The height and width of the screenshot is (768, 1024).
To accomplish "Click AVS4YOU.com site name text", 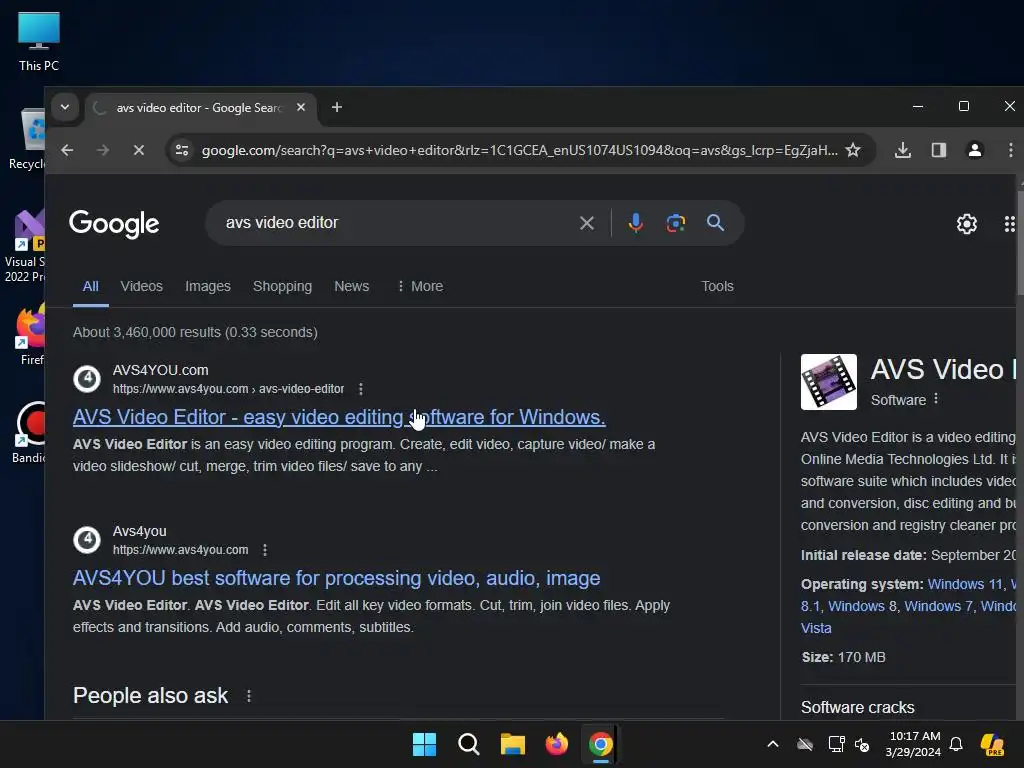I will click(x=161, y=370).
